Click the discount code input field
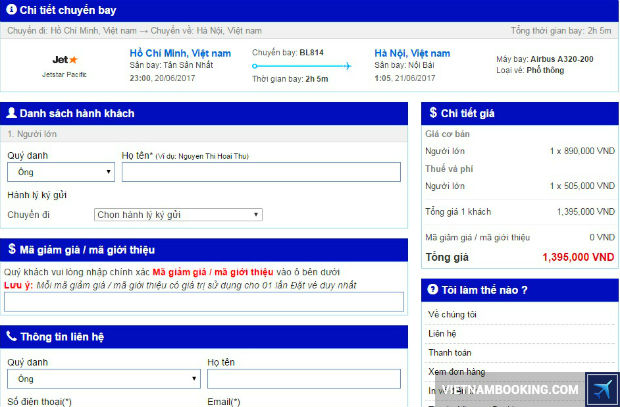 click(x=204, y=302)
